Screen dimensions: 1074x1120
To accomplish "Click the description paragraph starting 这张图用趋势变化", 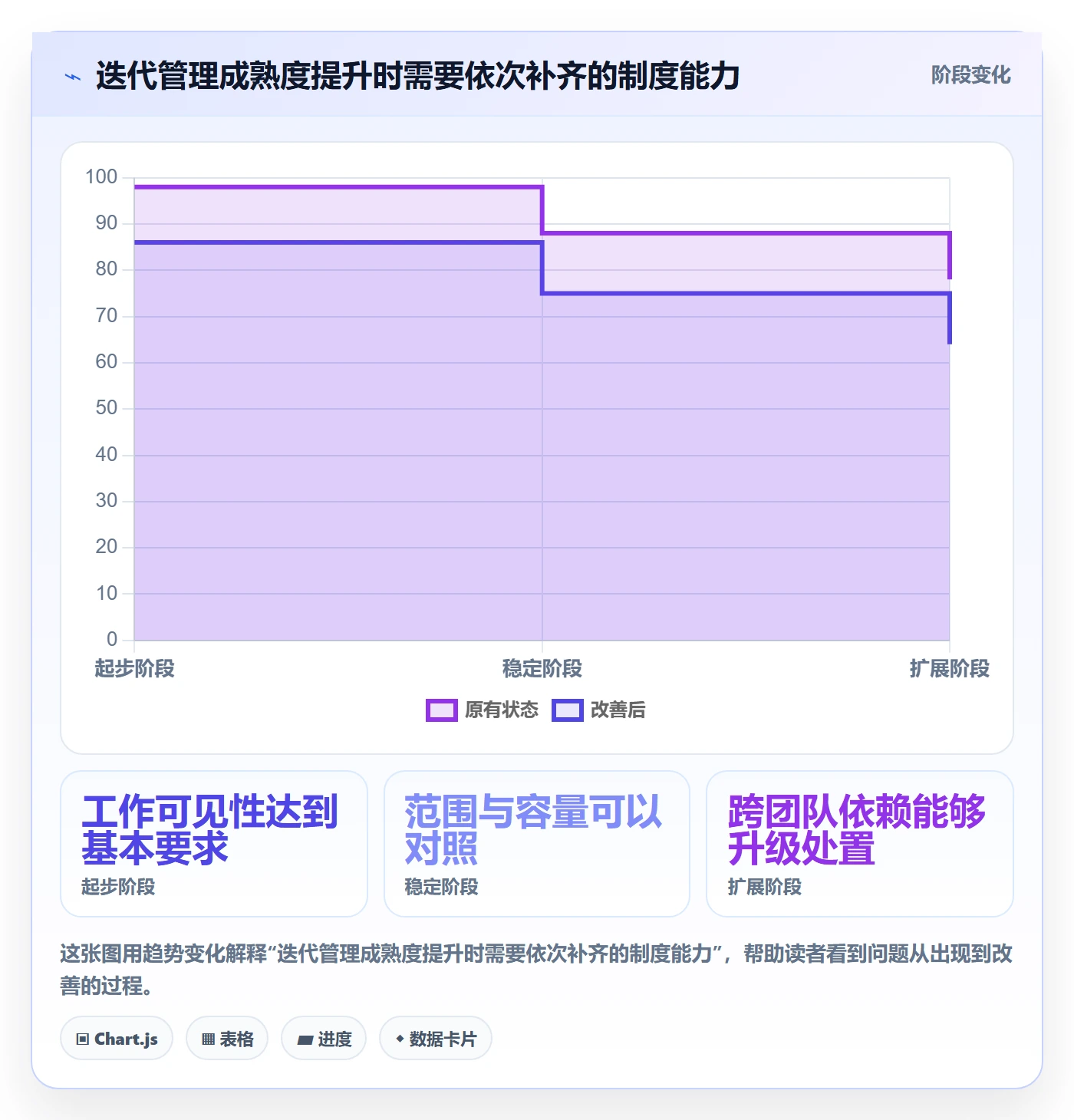I will click(x=536, y=970).
